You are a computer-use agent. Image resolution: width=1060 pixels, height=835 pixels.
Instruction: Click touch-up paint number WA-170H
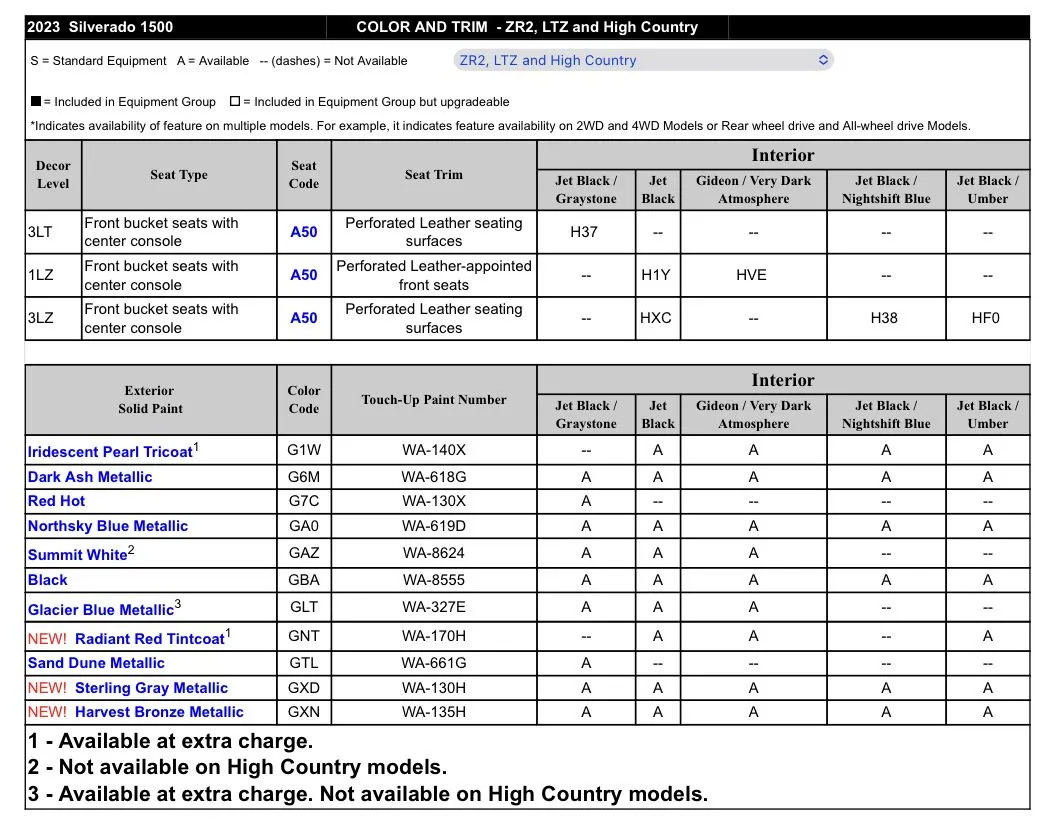pos(433,636)
